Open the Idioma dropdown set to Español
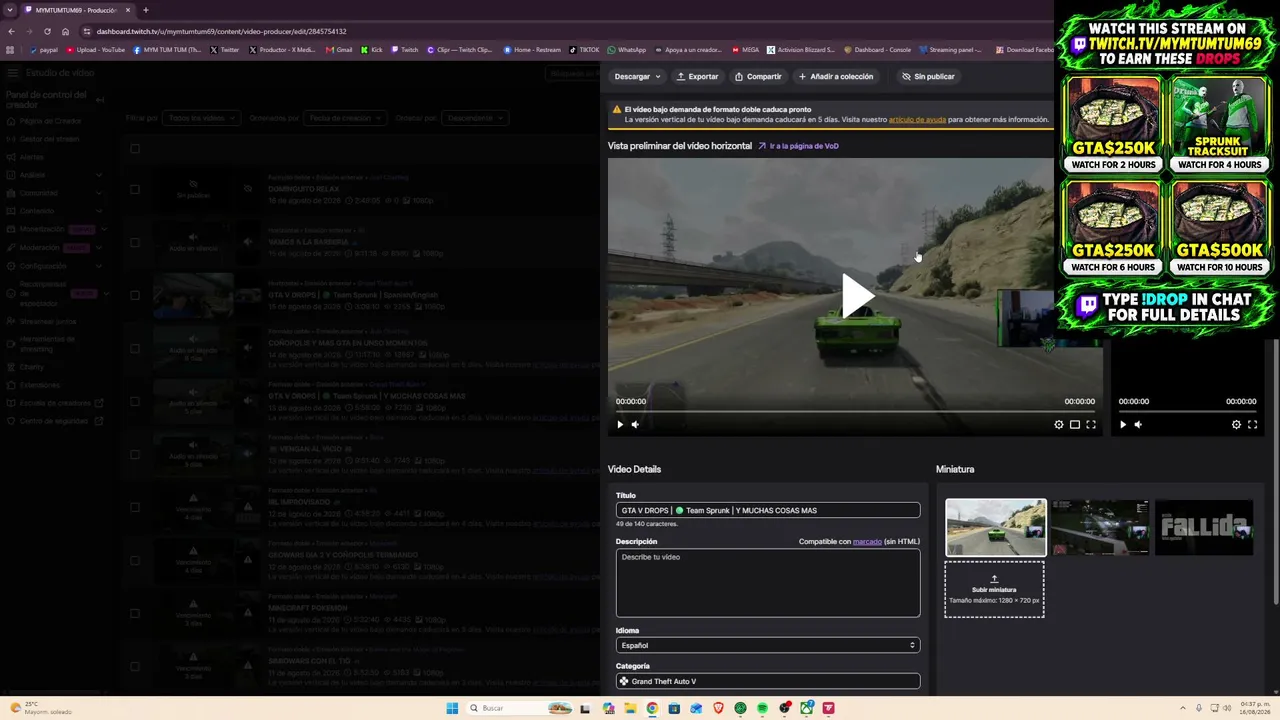This screenshot has height=720, width=1280. pos(768,645)
